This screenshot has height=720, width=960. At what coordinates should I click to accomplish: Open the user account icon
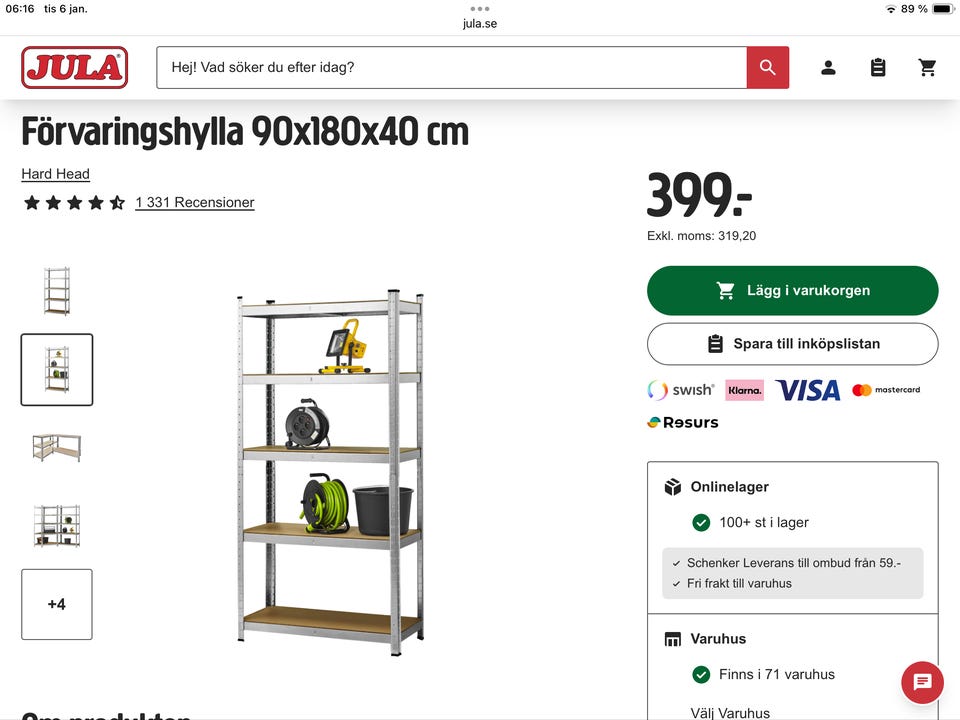[828, 67]
